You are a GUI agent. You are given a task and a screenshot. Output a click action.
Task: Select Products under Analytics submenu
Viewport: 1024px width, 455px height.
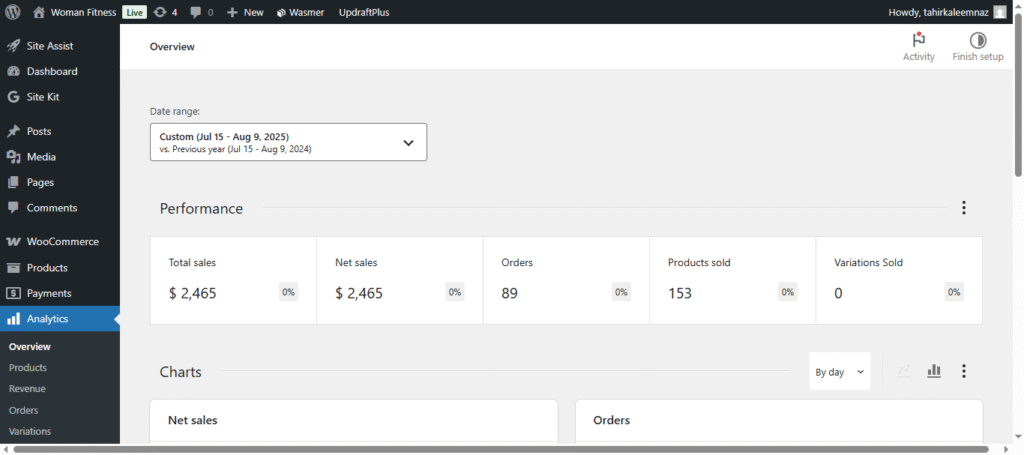[28, 368]
